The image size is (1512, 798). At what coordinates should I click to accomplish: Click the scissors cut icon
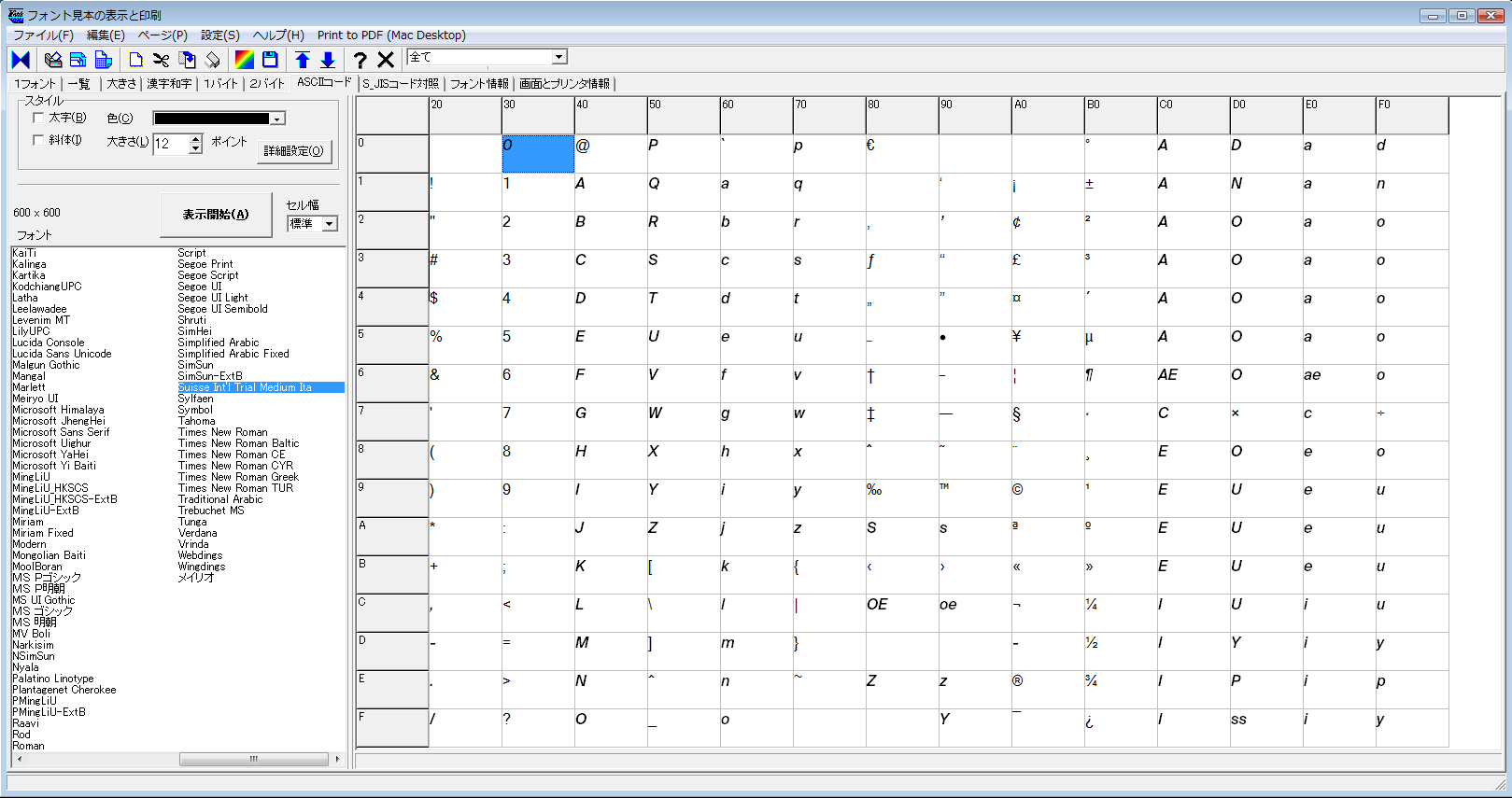[161, 60]
